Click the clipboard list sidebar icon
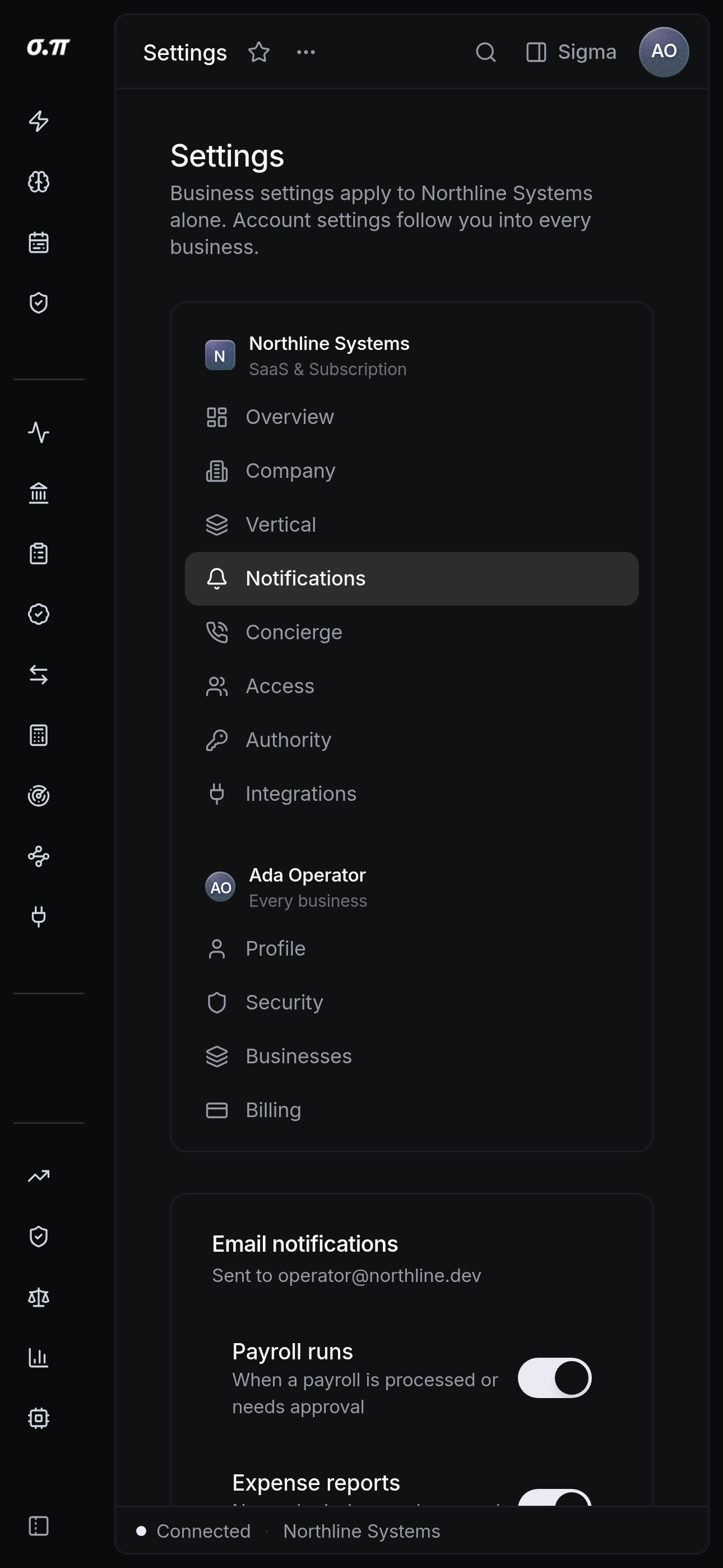Screen dimensions: 723x1568 point(38,554)
